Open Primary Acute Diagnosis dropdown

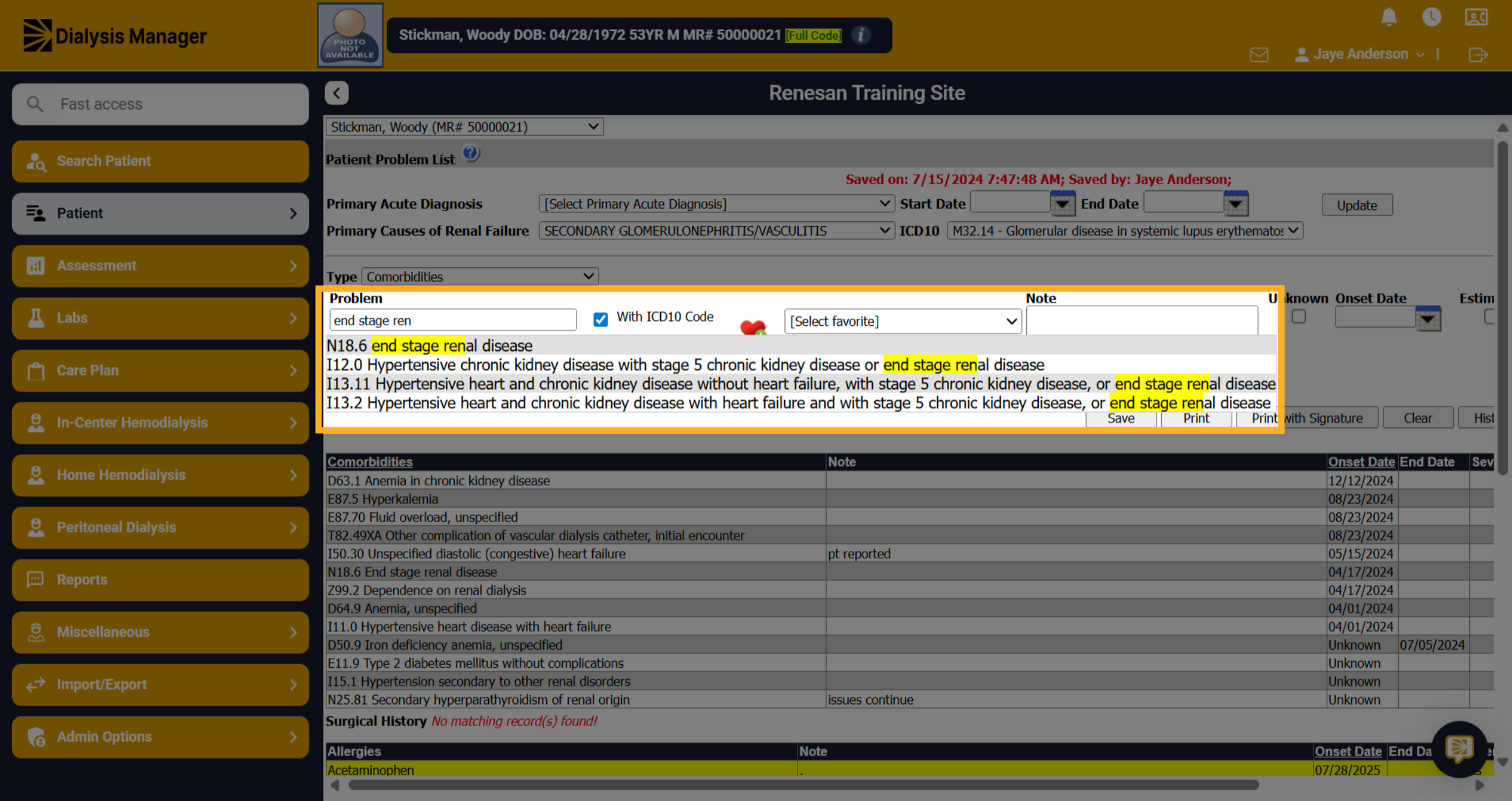[x=716, y=204]
